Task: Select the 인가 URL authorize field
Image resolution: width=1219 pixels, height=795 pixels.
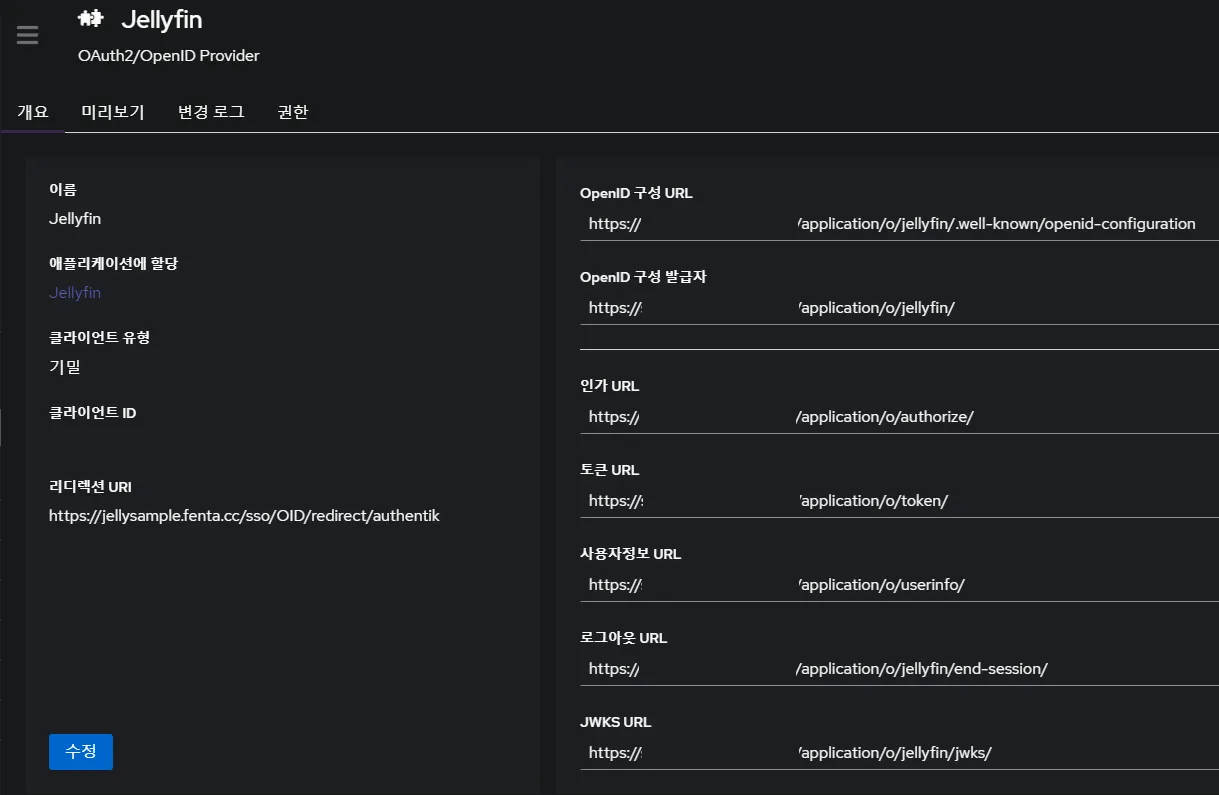Action: [x=893, y=416]
